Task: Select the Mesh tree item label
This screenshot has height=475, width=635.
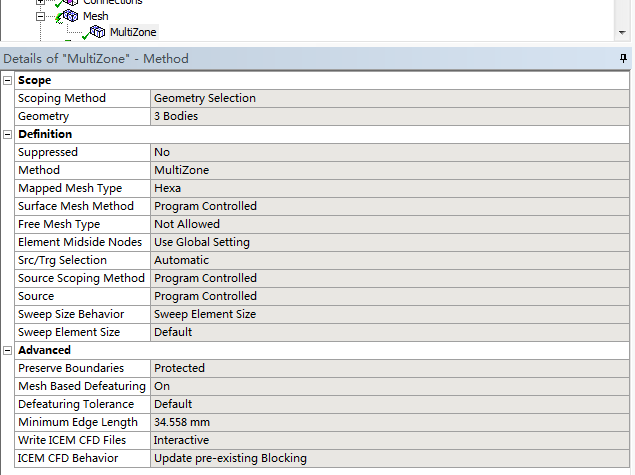Action: tap(96, 16)
